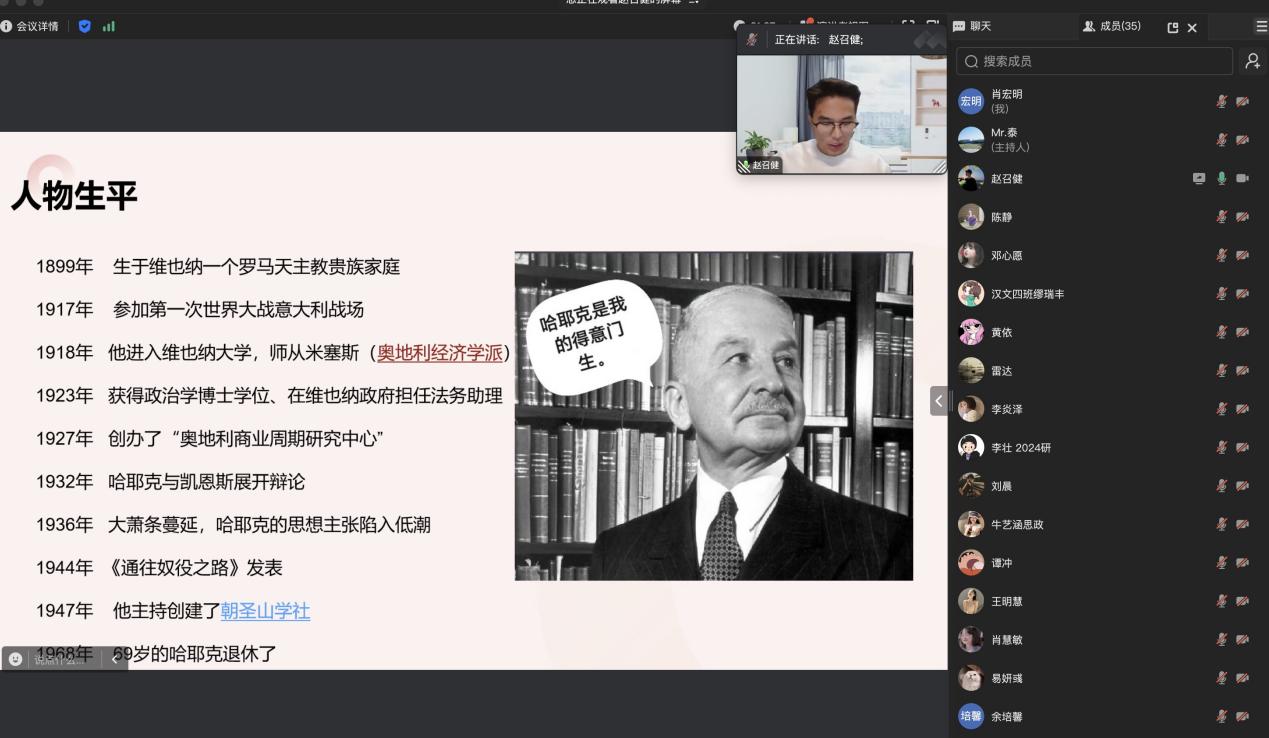Open the hamburger menu at top right
This screenshot has width=1269, height=738.
[1261, 27]
